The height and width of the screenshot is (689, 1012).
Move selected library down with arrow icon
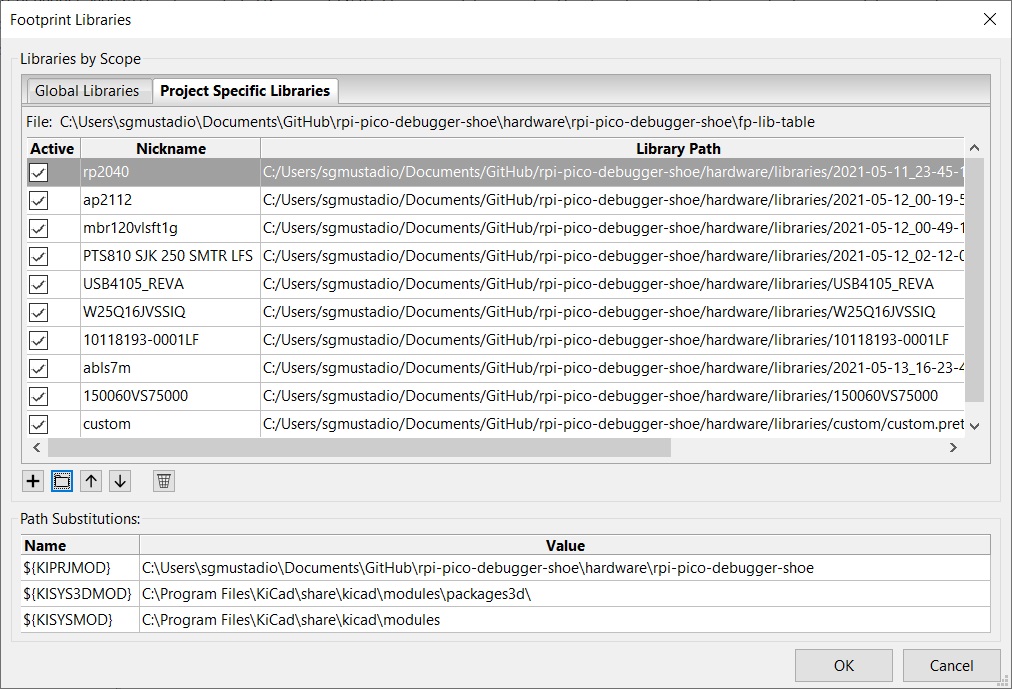pos(120,481)
